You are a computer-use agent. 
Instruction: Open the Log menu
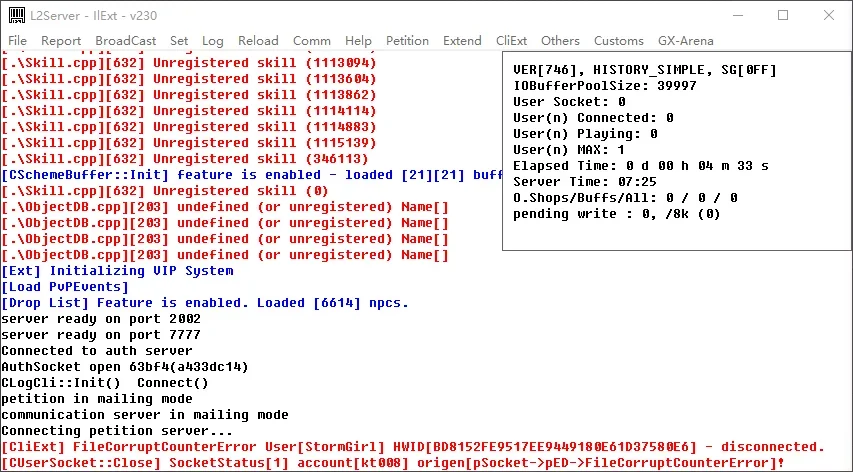213,41
